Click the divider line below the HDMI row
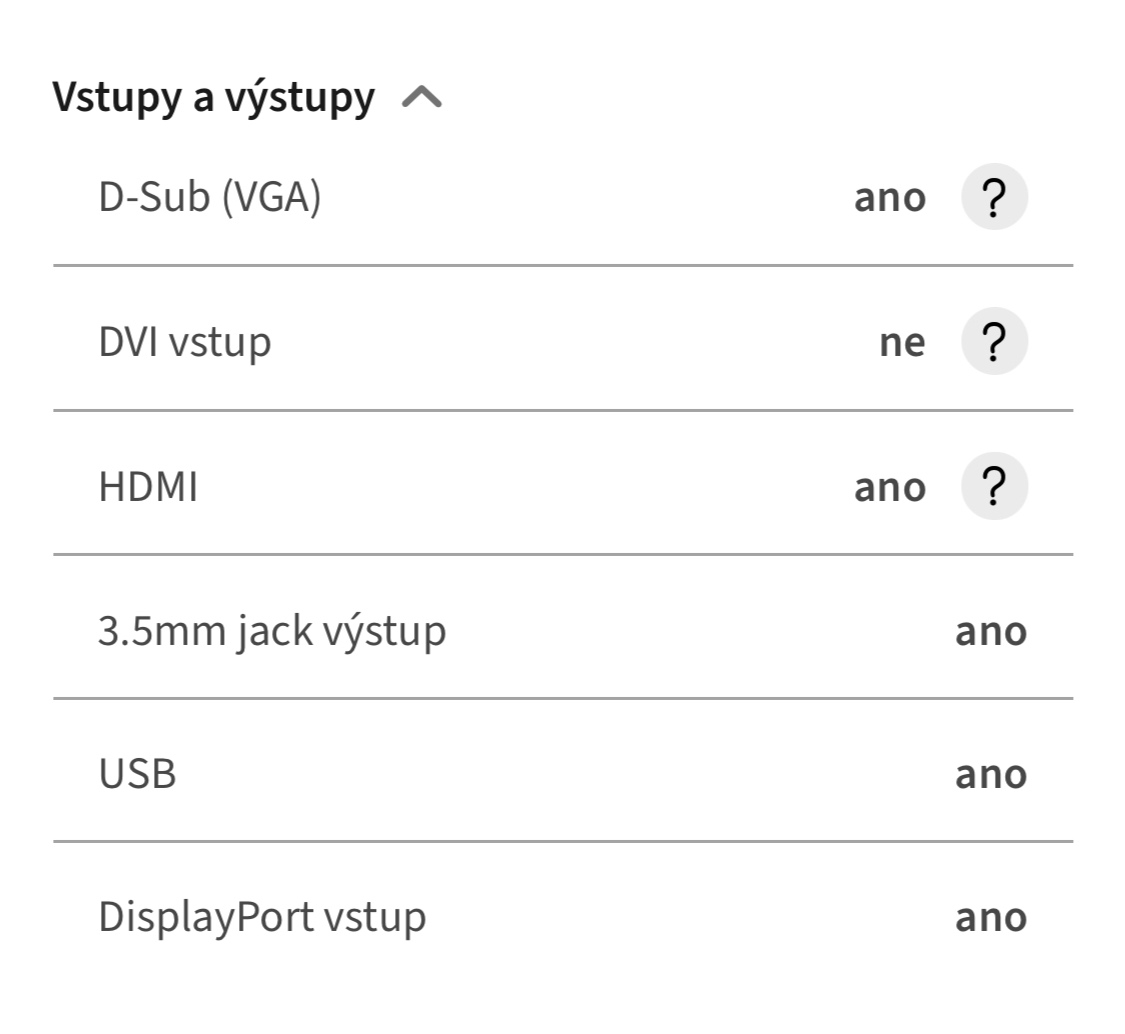Screen dimensions: 1125x1034 tap(562, 554)
